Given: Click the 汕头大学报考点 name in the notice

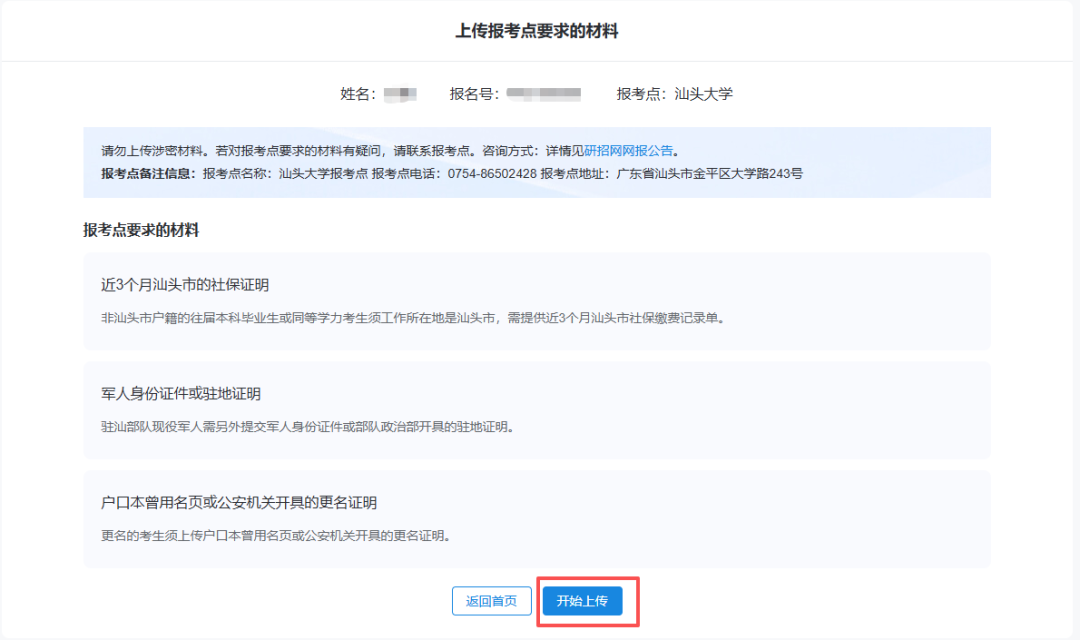Looking at the screenshot, I should click(323, 174).
